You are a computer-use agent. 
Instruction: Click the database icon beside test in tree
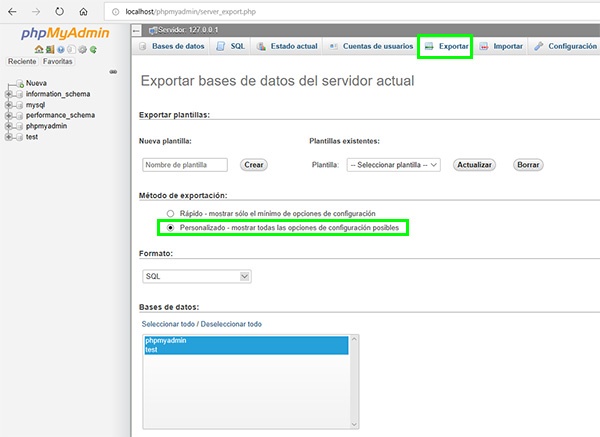(x=20, y=137)
